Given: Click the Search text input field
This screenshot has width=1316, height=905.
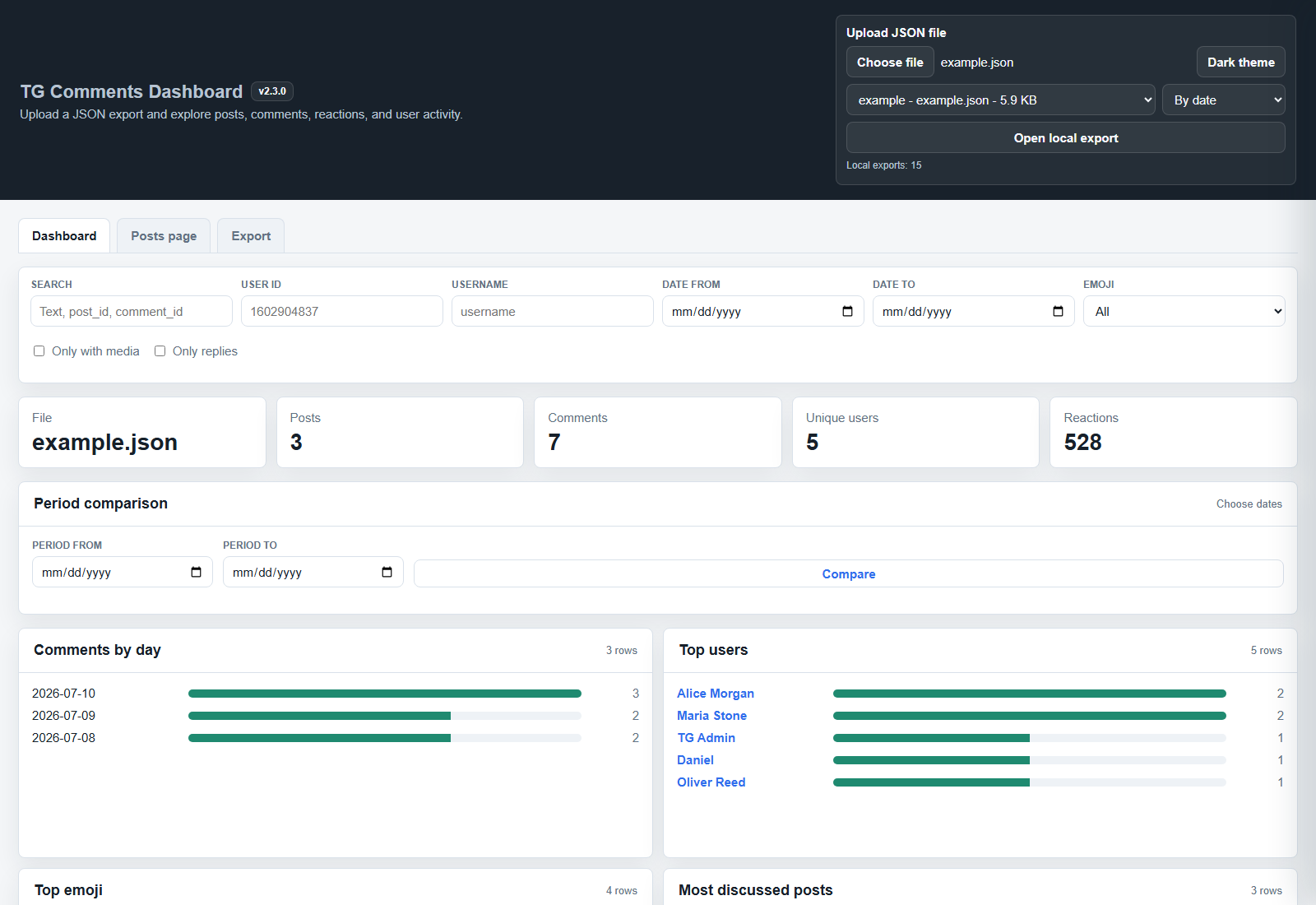Looking at the screenshot, I should (132, 311).
